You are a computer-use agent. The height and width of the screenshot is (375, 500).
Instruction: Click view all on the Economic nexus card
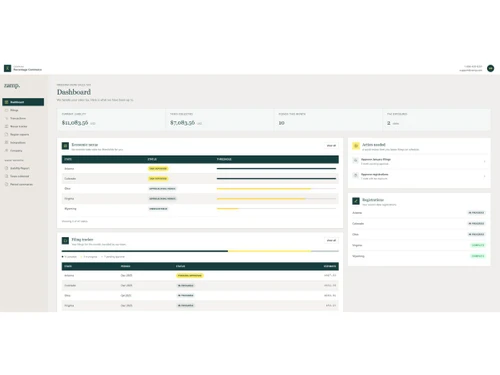[331, 146]
